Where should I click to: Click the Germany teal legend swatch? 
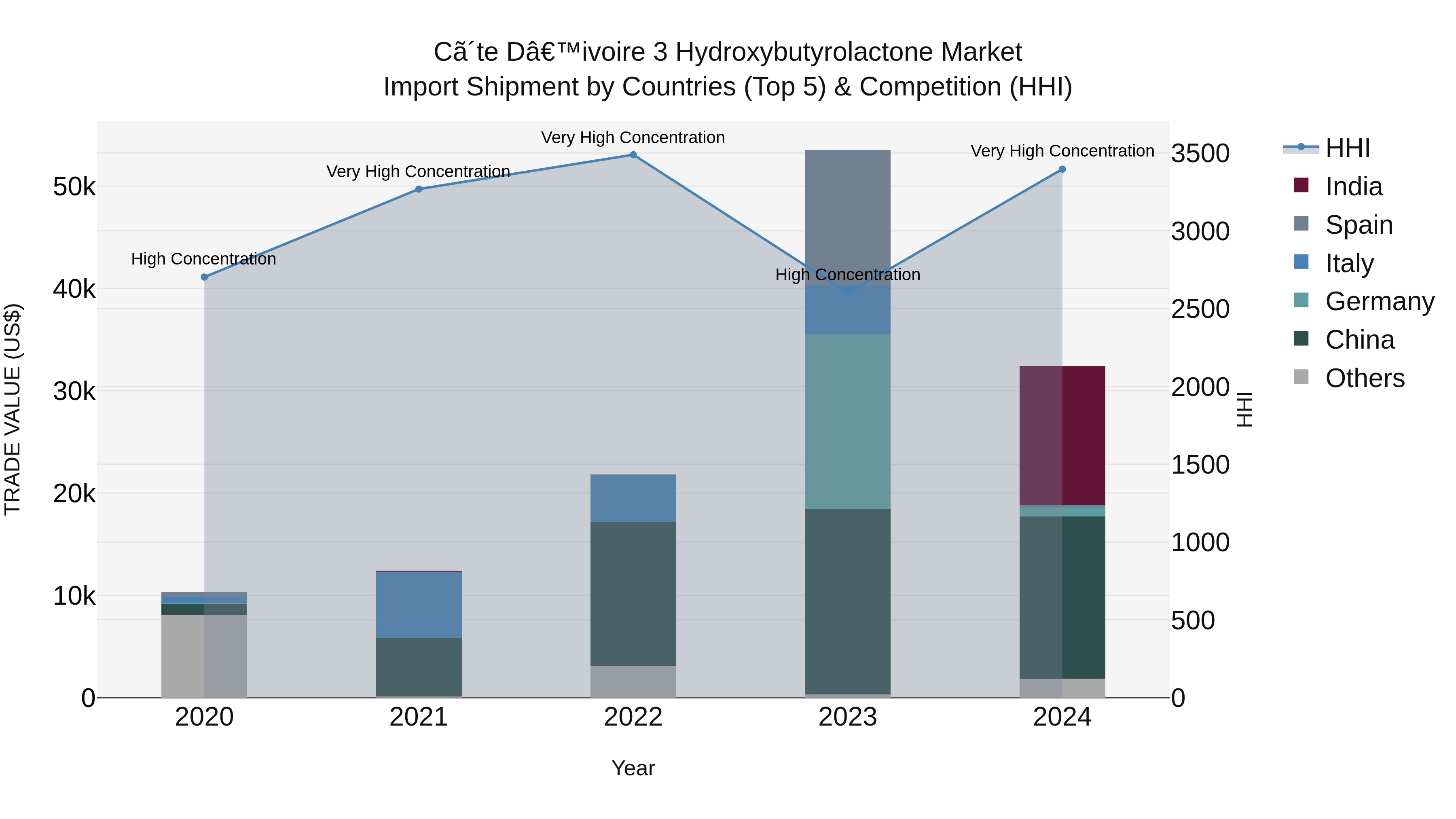(1301, 300)
